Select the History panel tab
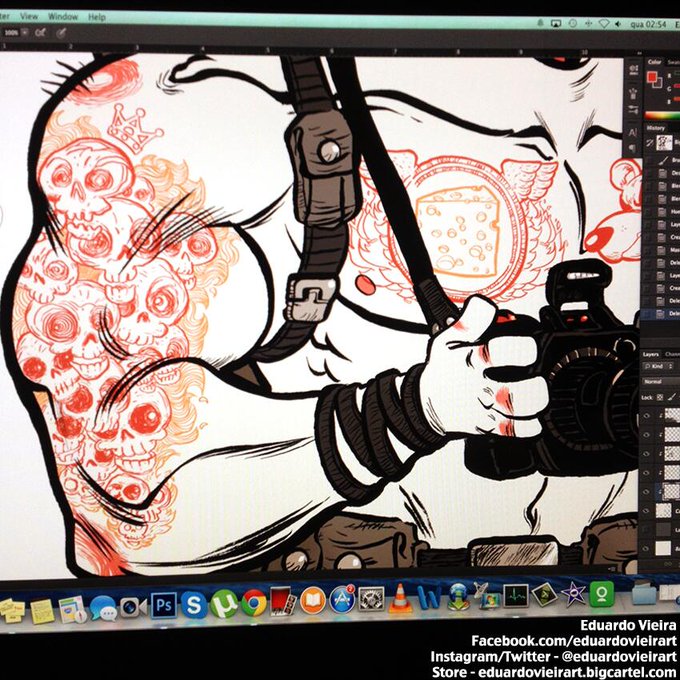This screenshot has width=680, height=680. [x=655, y=128]
